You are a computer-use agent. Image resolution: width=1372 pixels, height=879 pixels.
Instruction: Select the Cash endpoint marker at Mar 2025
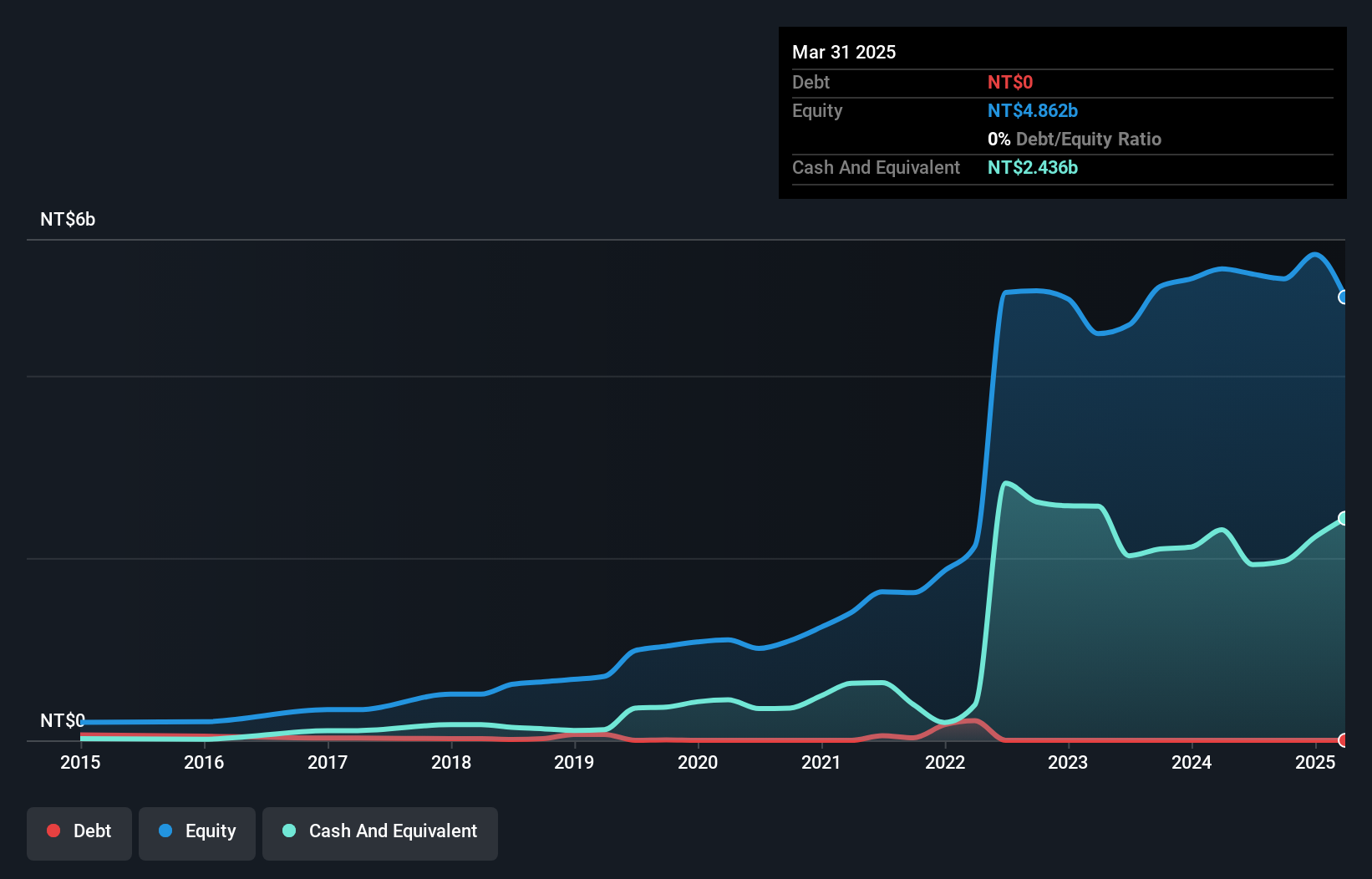(x=1344, y=519)
